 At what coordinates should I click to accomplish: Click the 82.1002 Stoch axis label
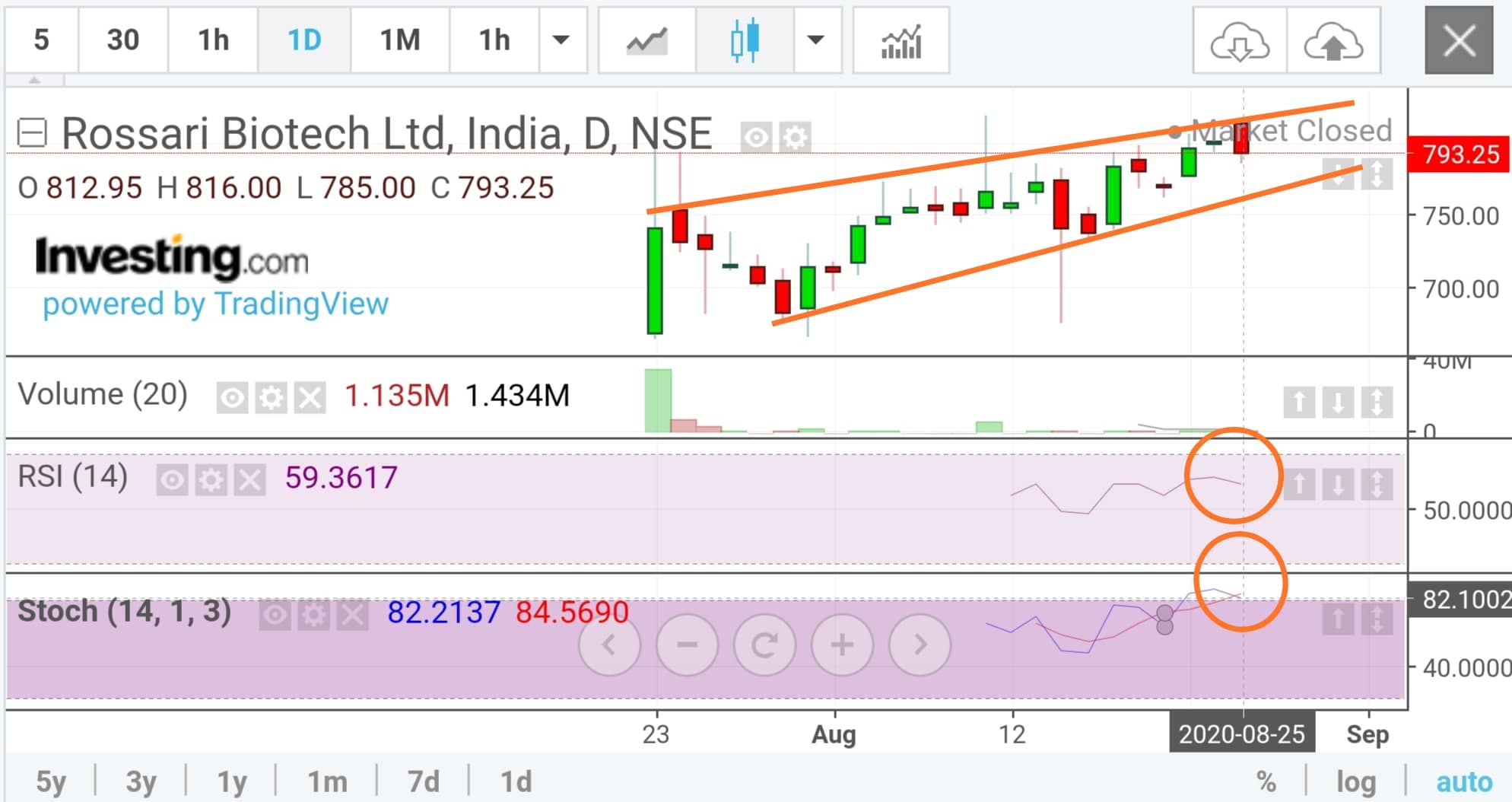pos(1460,600)
